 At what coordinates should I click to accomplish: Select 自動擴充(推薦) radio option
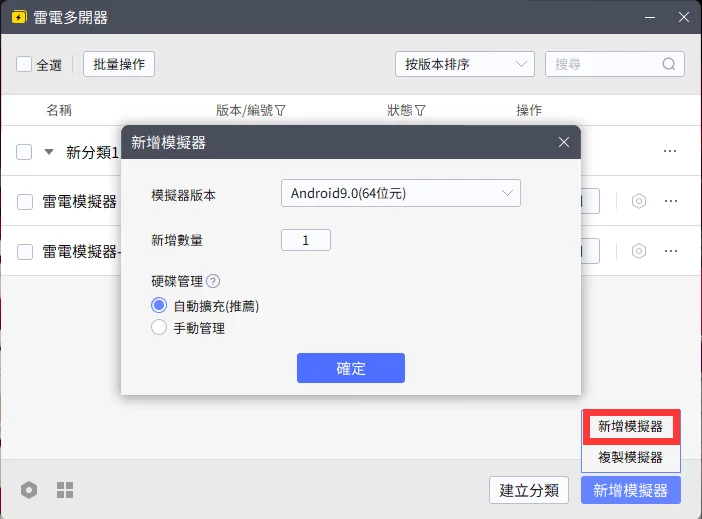pyautogui.click(x=159, y=305)
